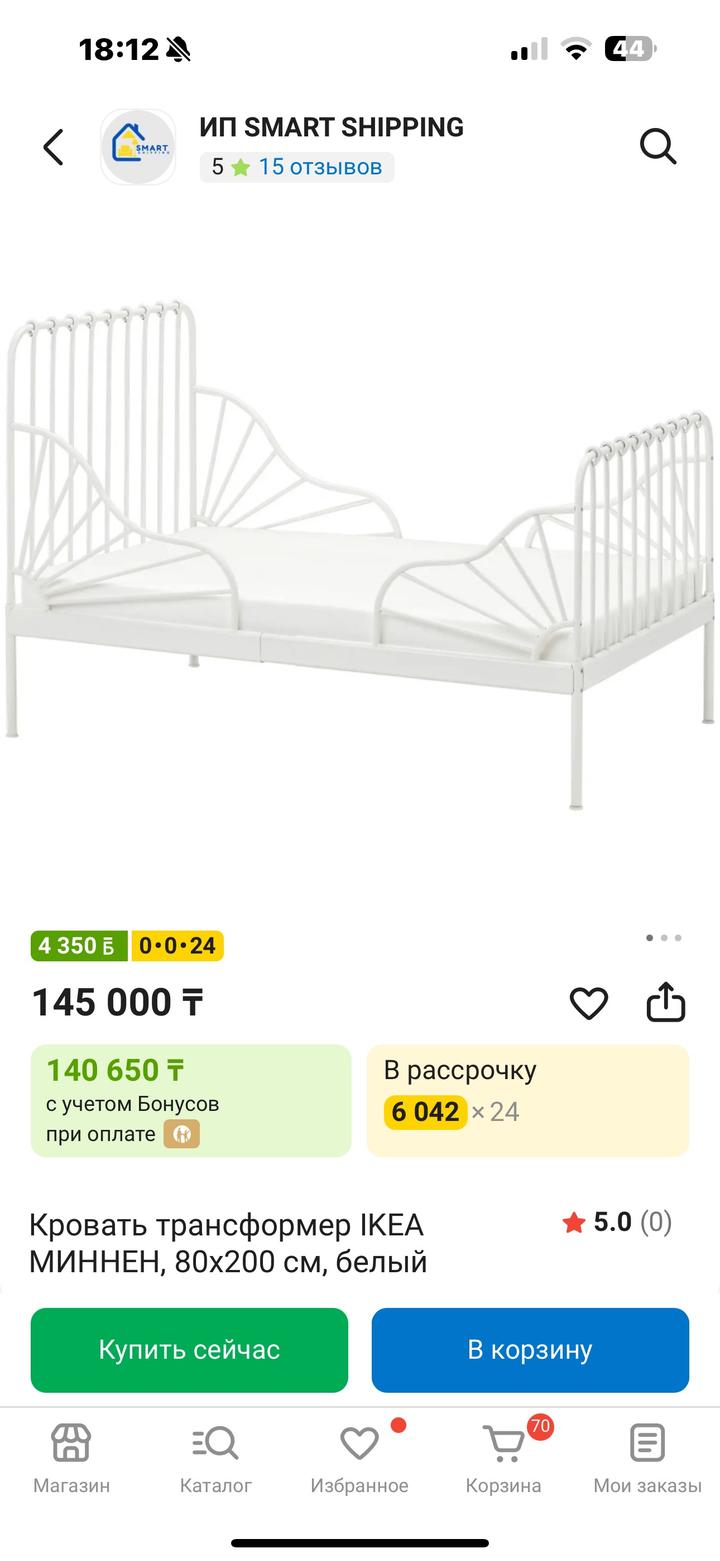Tap the 5.0 star product rating
Screen dimensions: 720x1561
[x=616, y=1222]
